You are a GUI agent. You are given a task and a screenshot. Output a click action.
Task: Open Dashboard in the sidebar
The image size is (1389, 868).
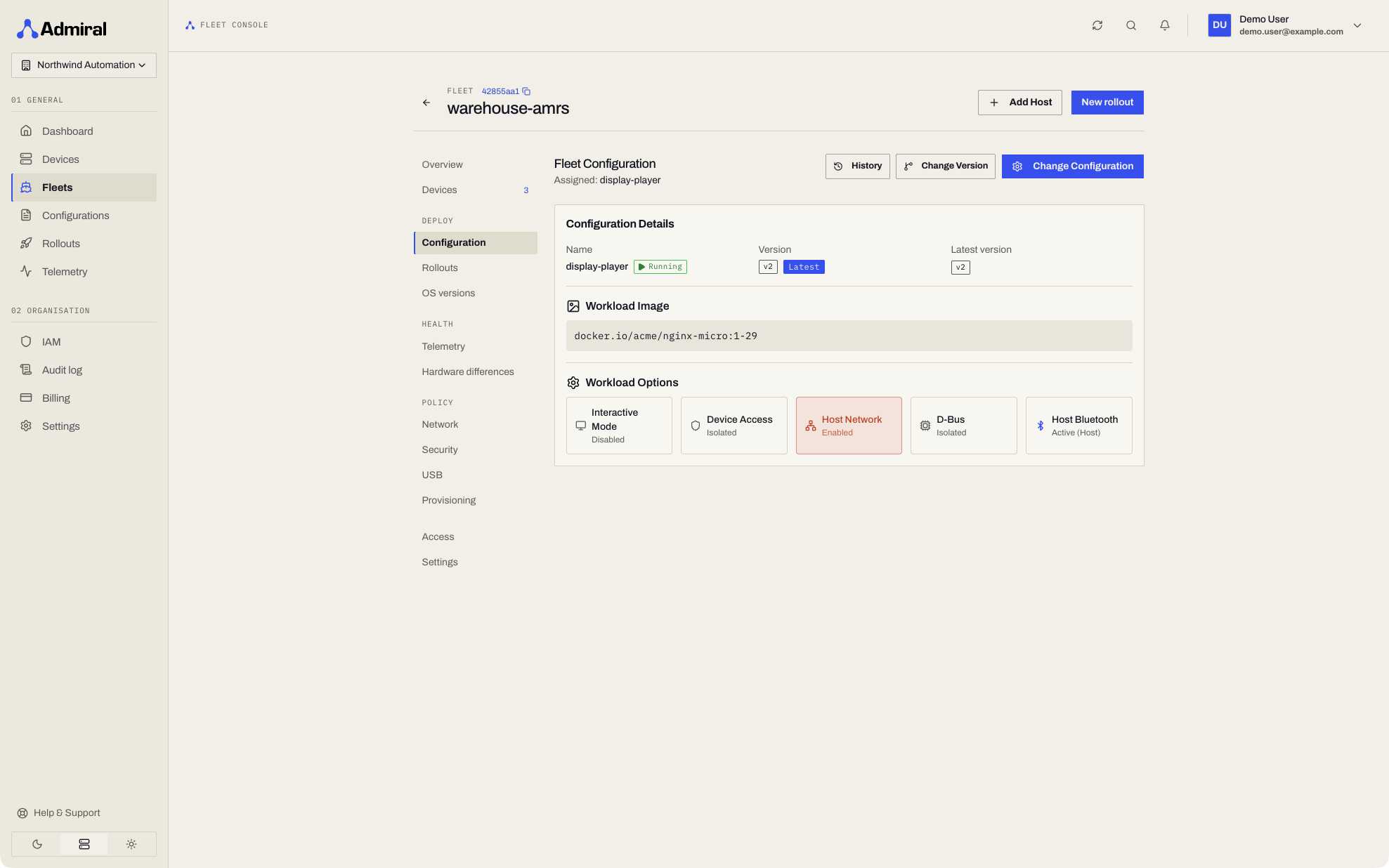[84, 131]
